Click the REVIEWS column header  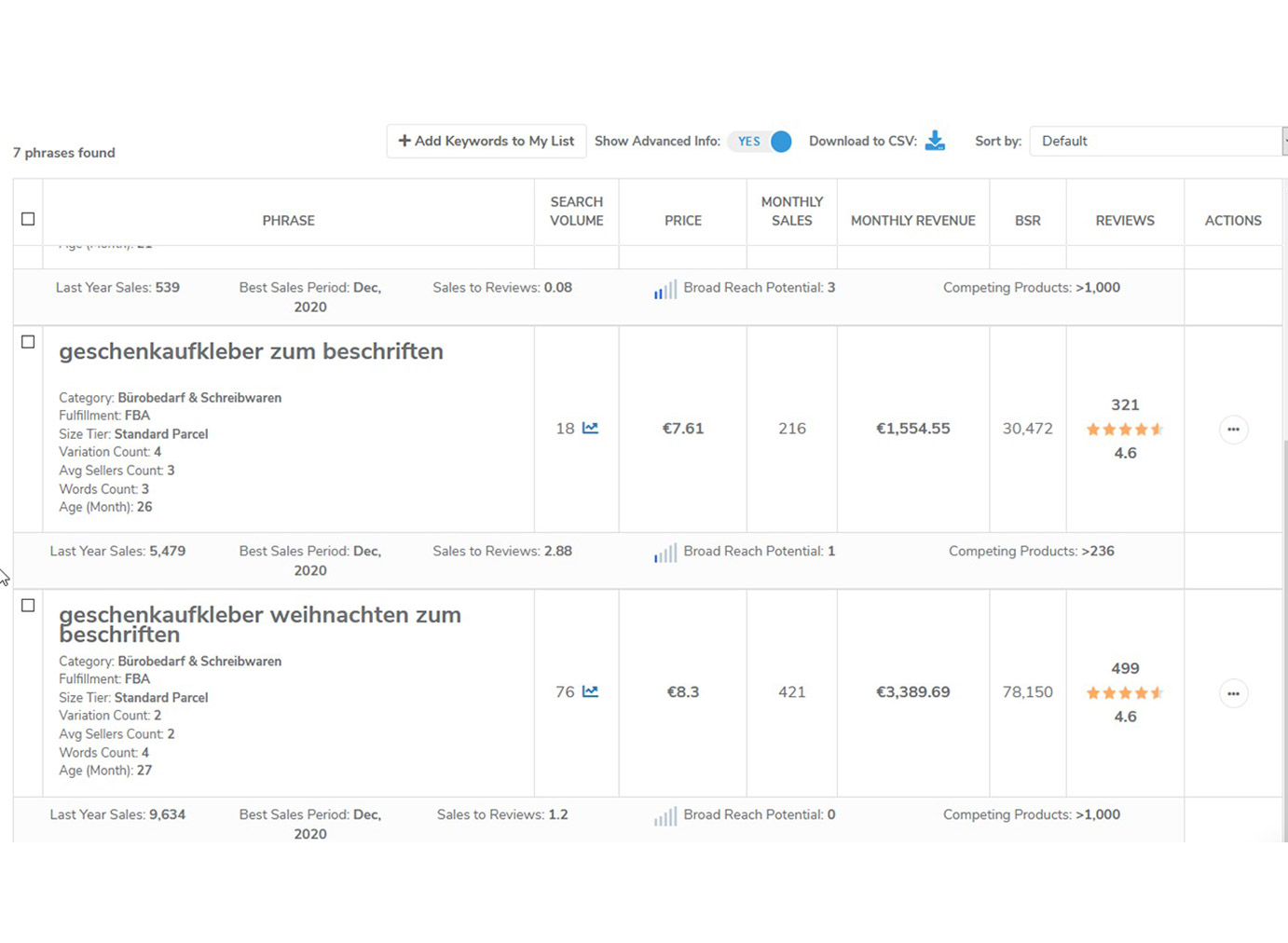point(1125,221)
